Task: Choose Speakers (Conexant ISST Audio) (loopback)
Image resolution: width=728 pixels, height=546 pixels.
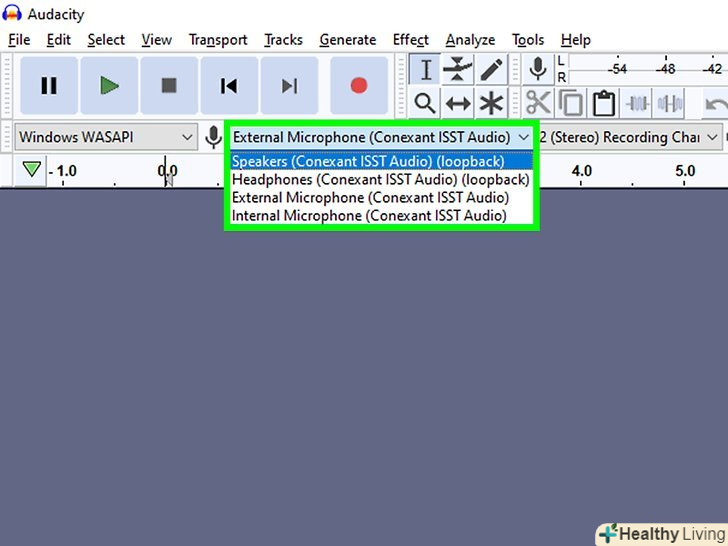Action: tap(381, 161)
